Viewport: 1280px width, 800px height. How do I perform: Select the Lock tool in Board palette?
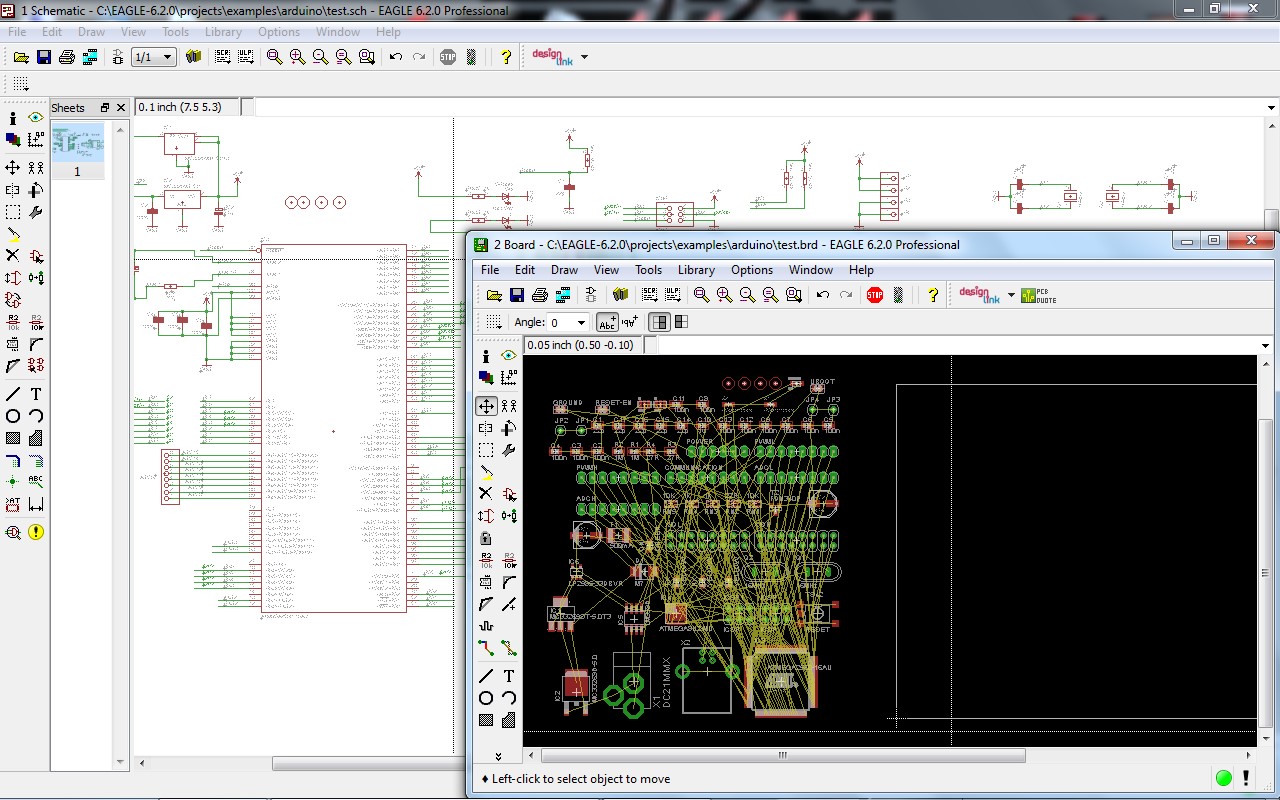pos(486,538)
